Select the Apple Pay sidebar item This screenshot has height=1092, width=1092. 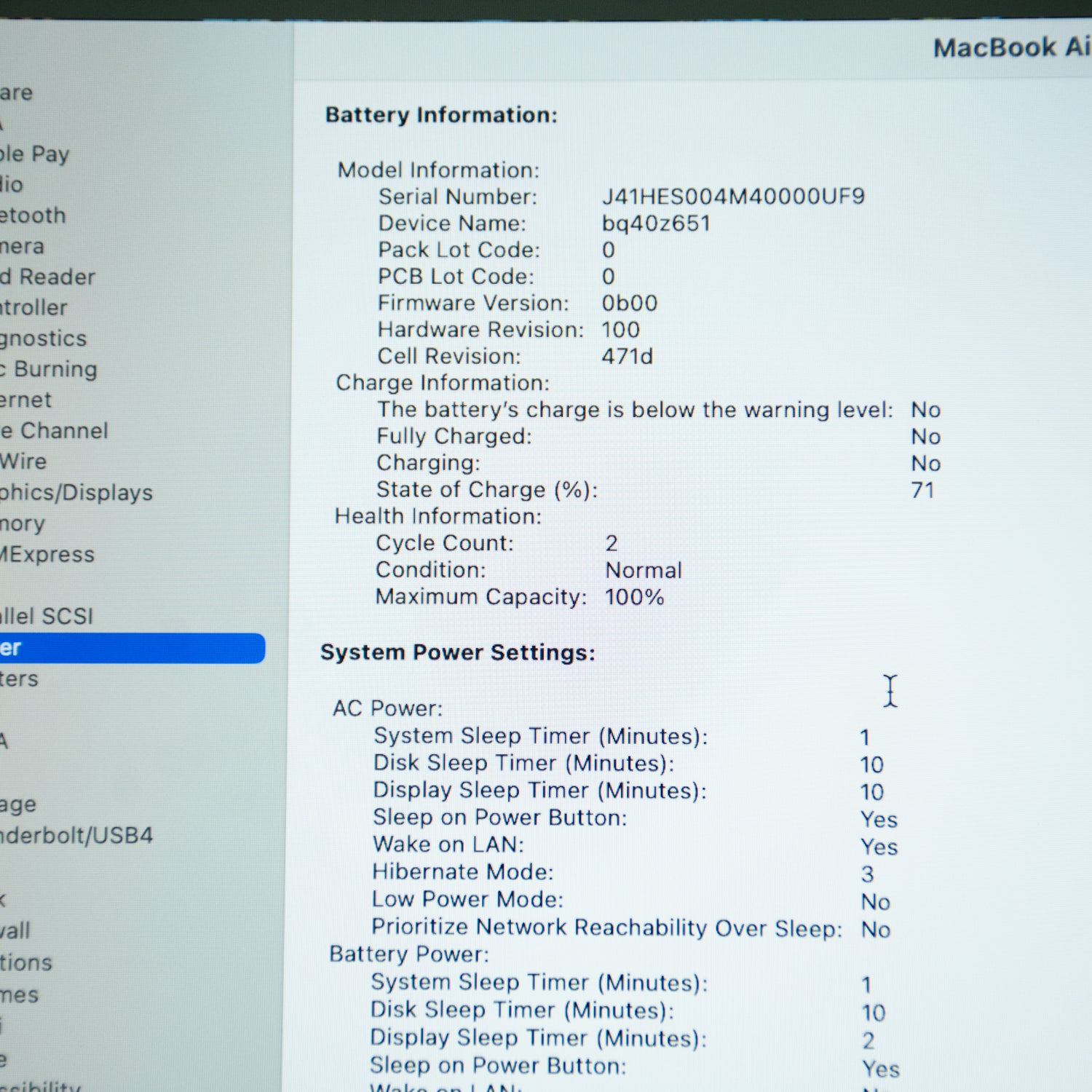[34, 154]
